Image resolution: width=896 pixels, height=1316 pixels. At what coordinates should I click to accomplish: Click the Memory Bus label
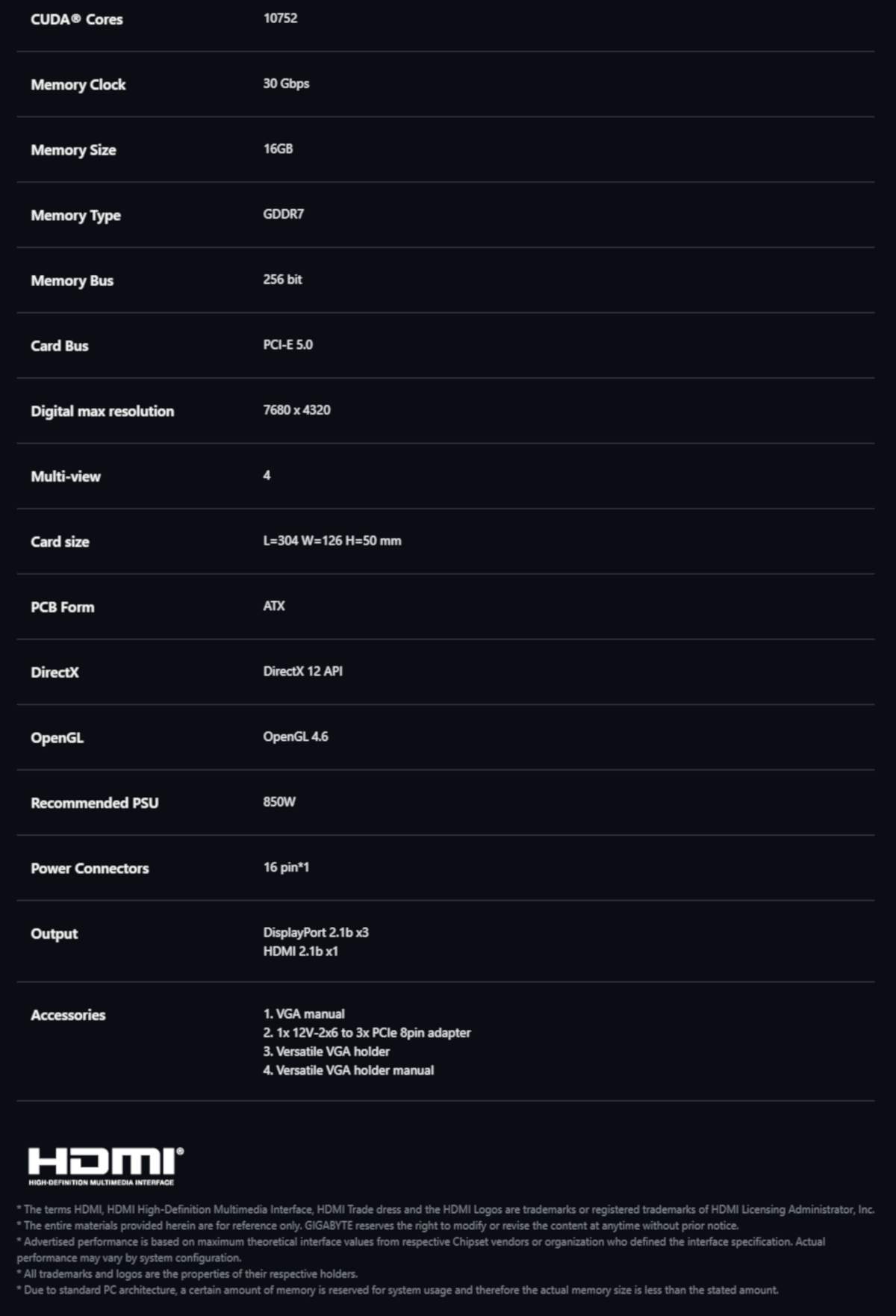(72, 281)
